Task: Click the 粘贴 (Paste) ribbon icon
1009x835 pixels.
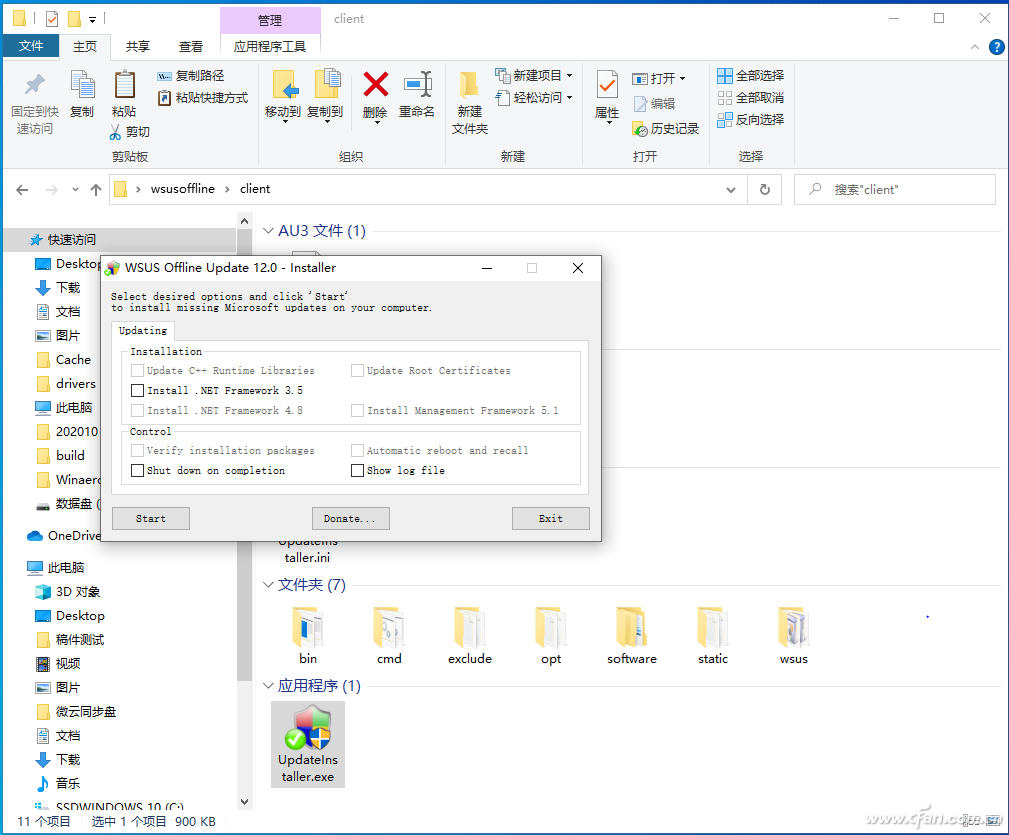Action: click(125, 96)
